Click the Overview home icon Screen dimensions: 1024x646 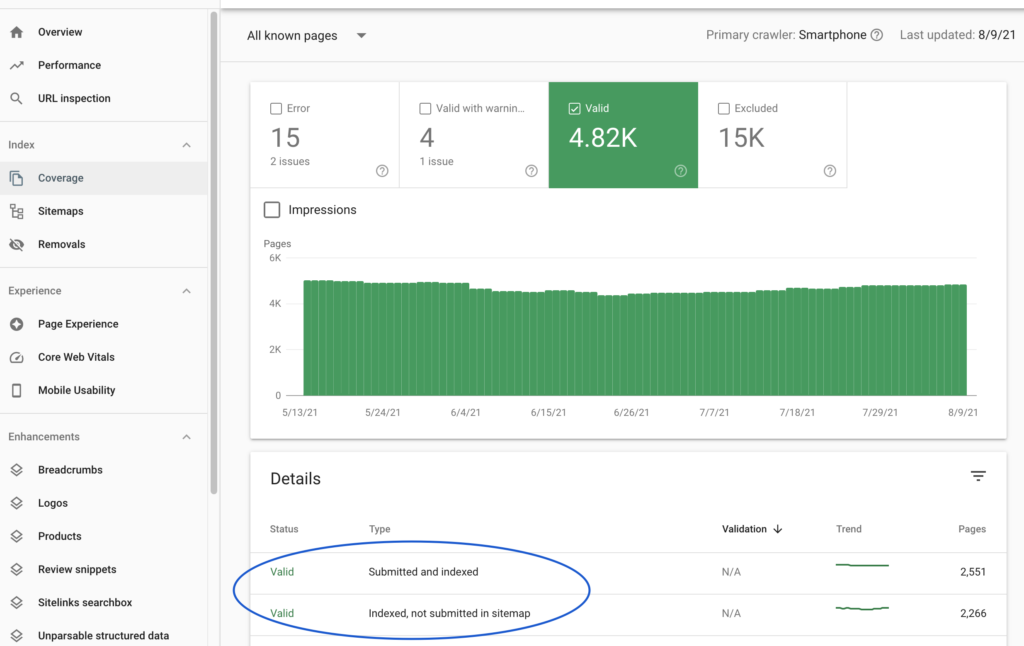(x=16, y=32)
